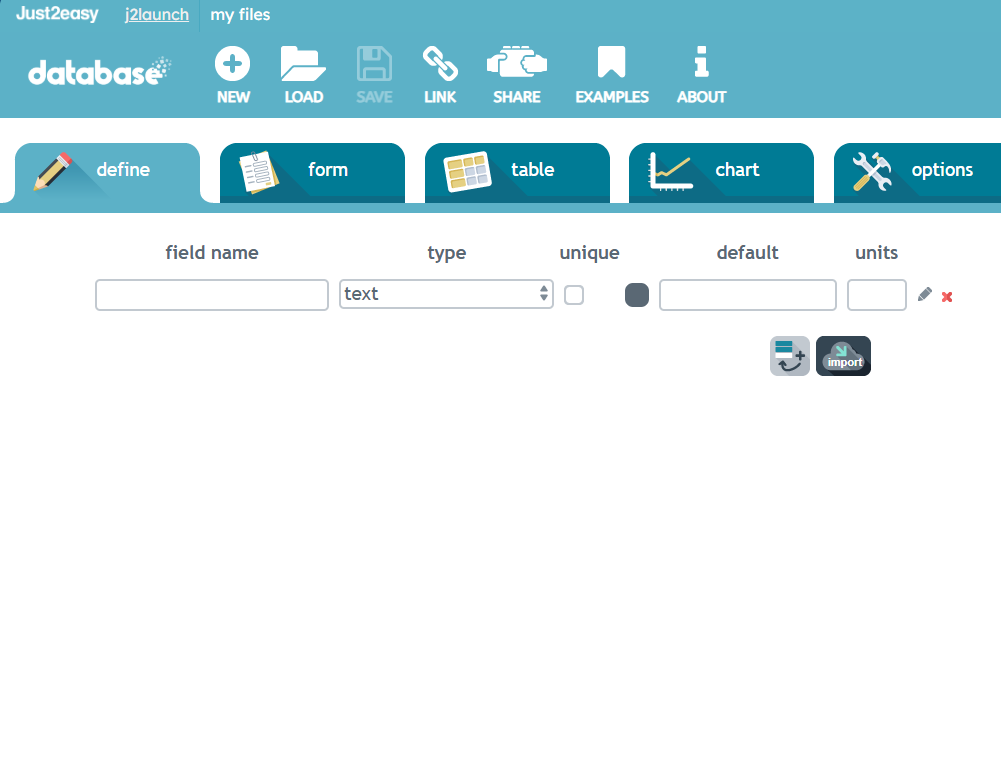Click the 'type' column header
Viewport: 1001px width, 768px height.
pos(447,253)
